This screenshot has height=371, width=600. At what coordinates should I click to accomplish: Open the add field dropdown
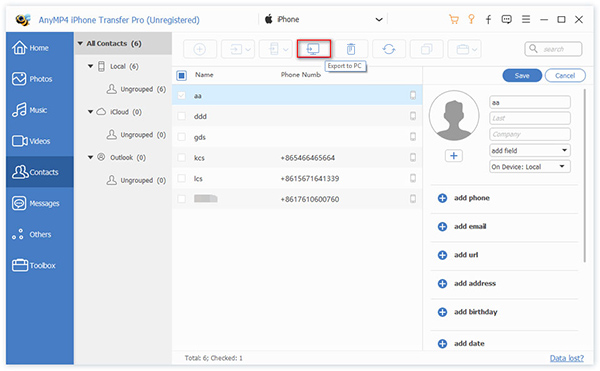530,150
